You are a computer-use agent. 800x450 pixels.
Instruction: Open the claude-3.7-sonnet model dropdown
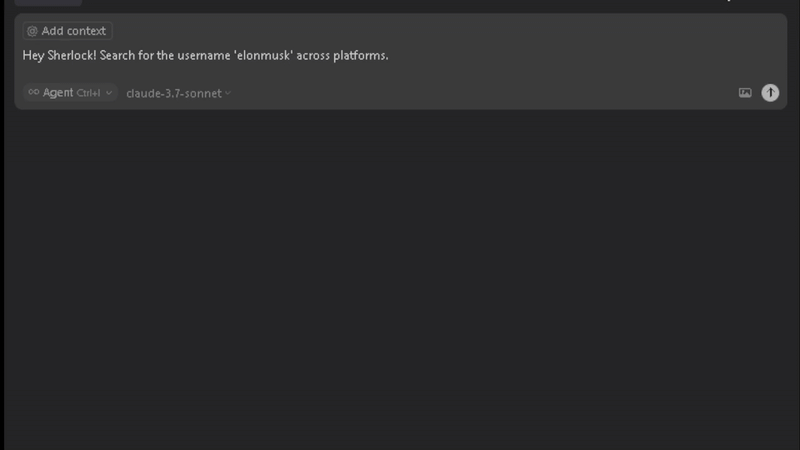point(179,93)
